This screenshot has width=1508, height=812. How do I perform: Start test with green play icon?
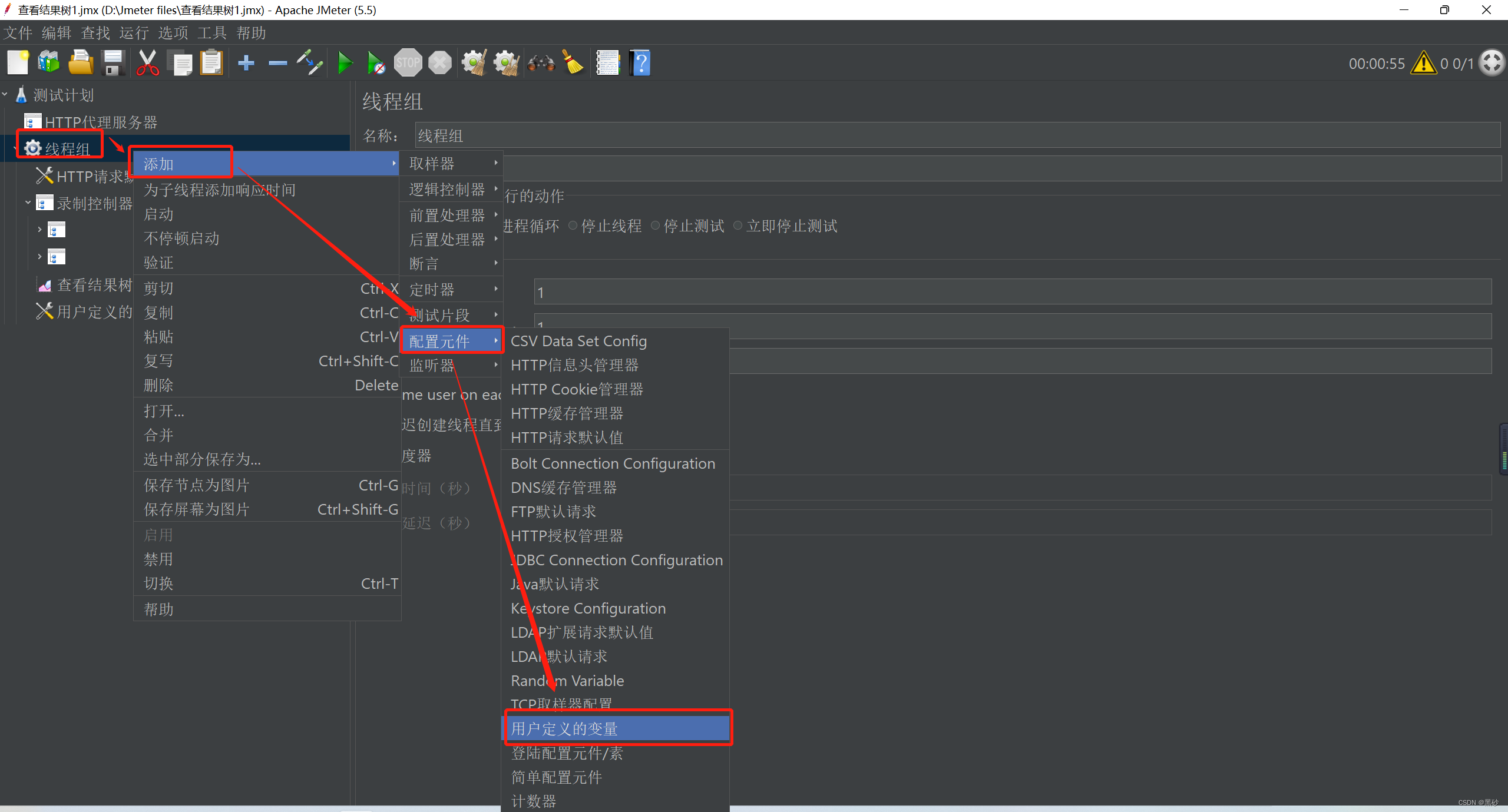(x=345, y=62)
